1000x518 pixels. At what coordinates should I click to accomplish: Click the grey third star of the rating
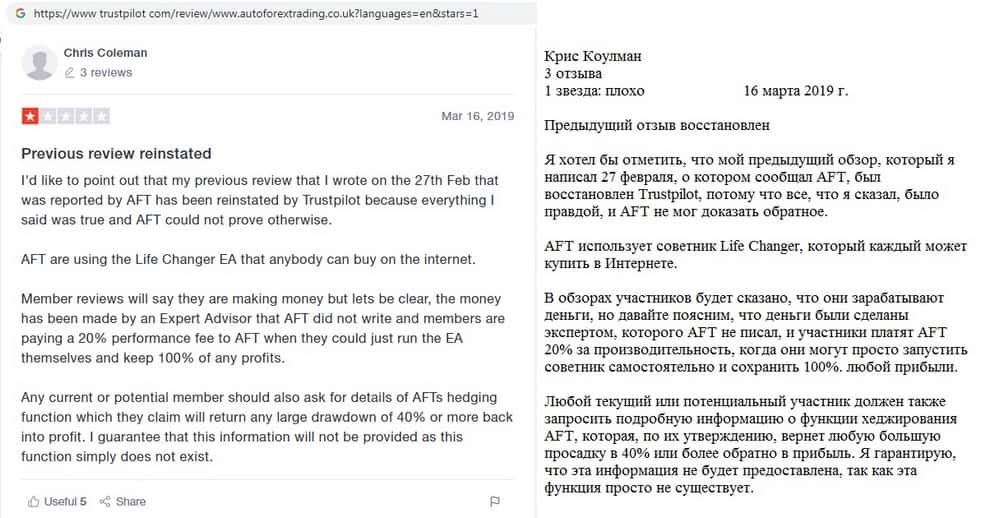pyautogui.click(x=65, y=117)
